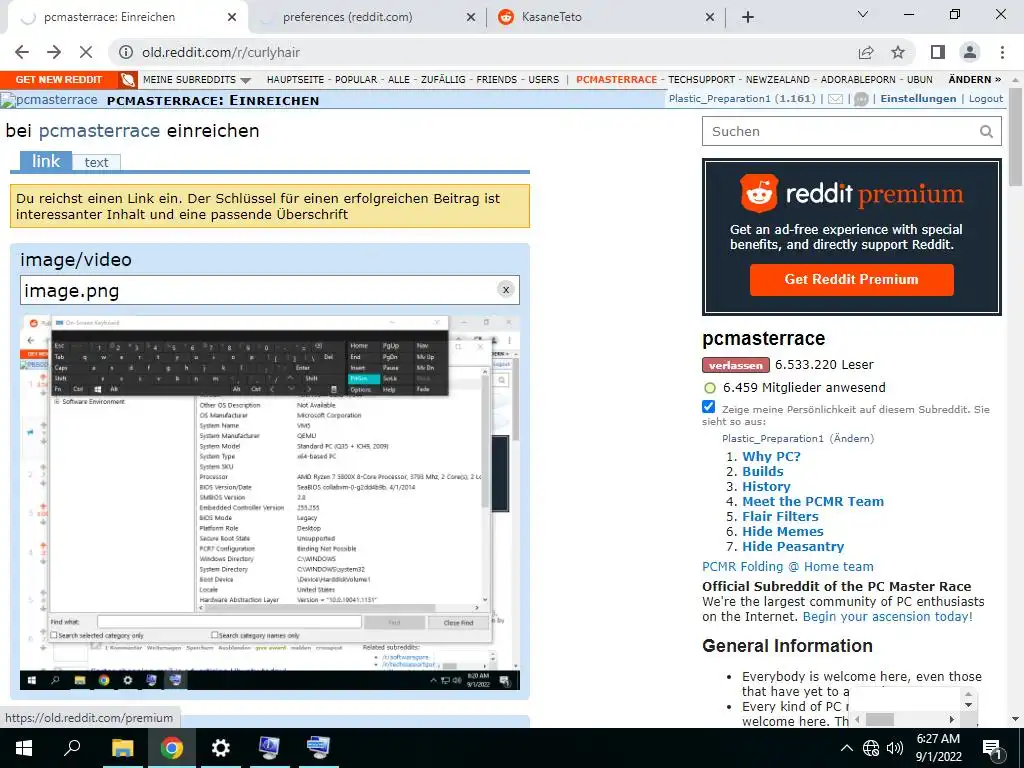The width and height of the screenshot is (1024, 768).
Task: Click the volume speaker tray icon
Action: pyautogui.click(x=895, y=748)
